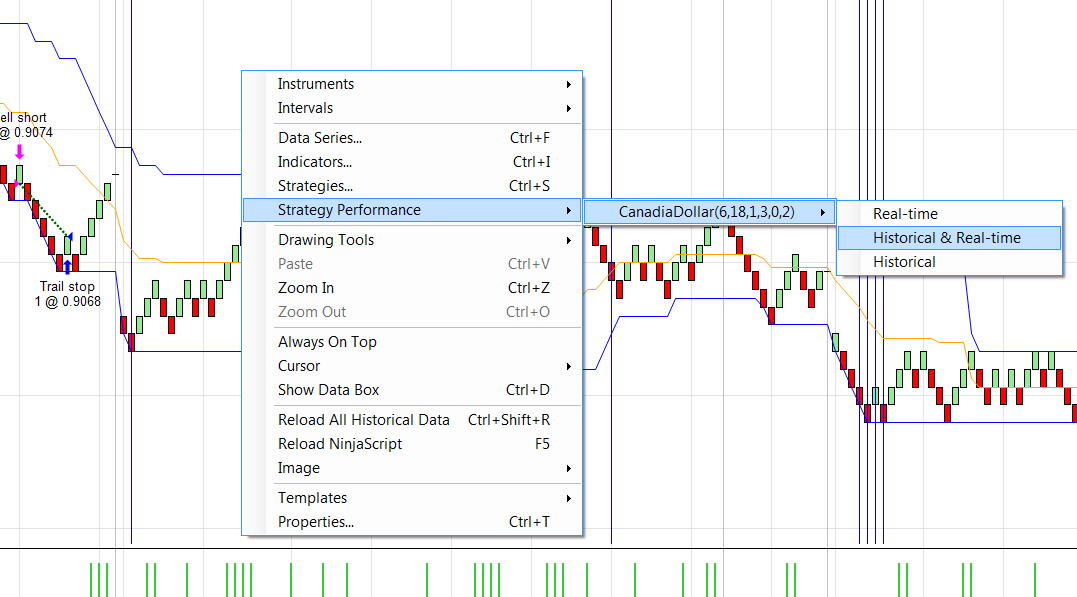Expand the Intervals submenu arrow

[x=569, y=108]
